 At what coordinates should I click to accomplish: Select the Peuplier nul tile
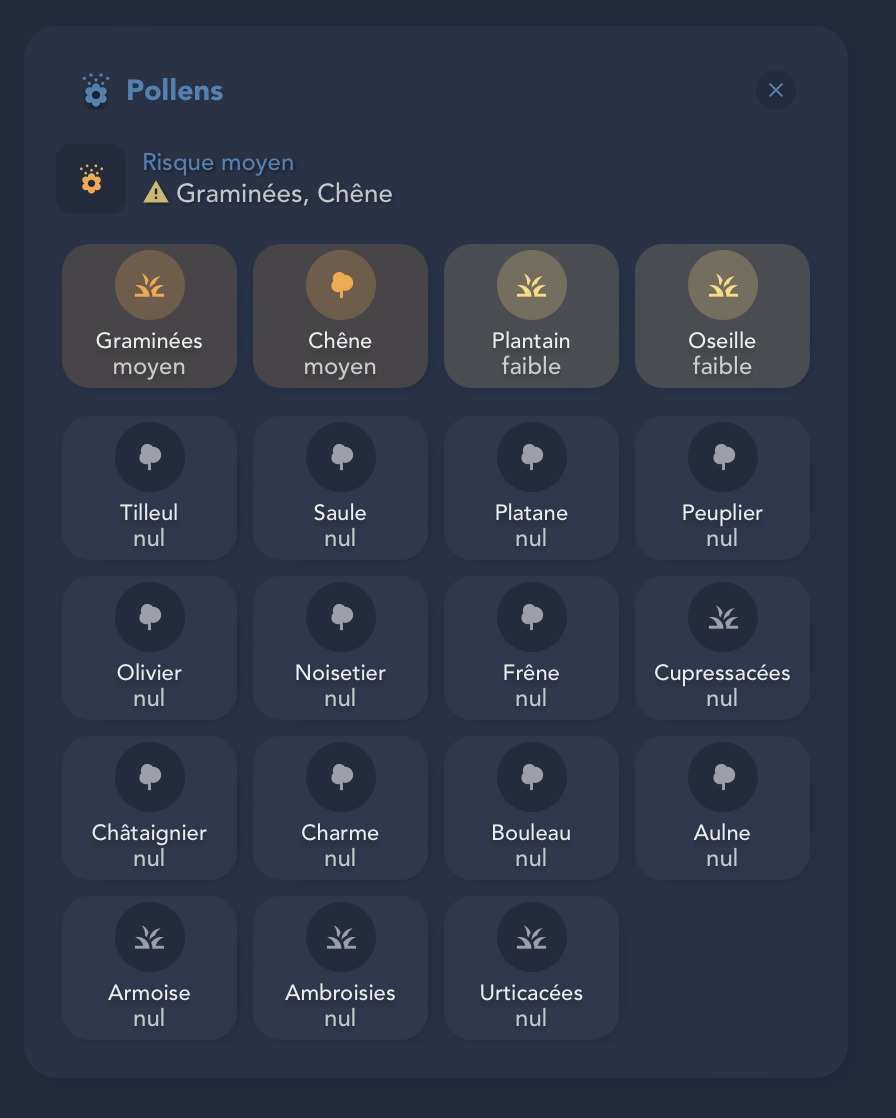pyautogui.click(x=723, y=488)
